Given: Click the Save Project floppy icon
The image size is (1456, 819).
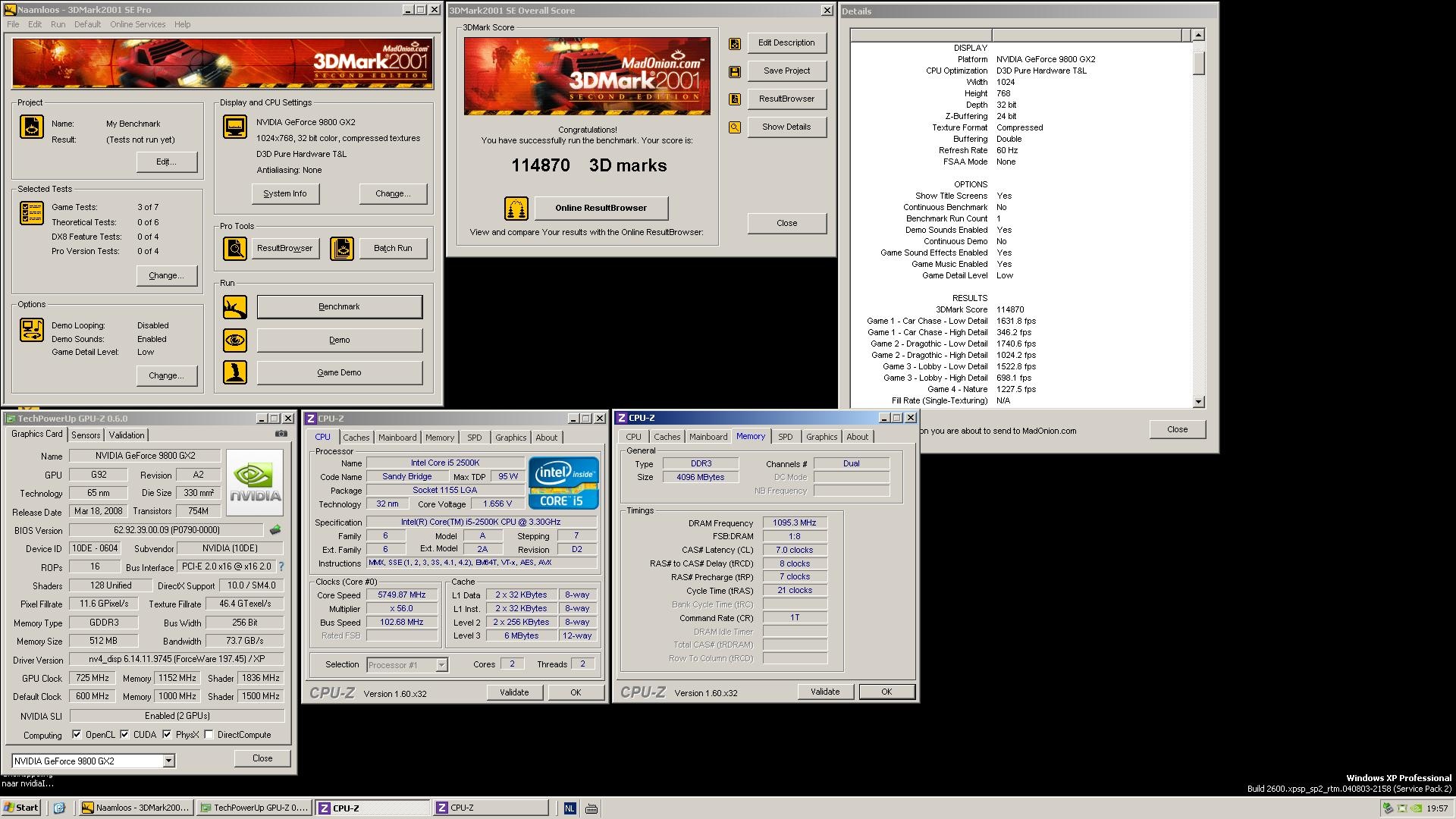Looking at the screenshot, I should point(734,71).
